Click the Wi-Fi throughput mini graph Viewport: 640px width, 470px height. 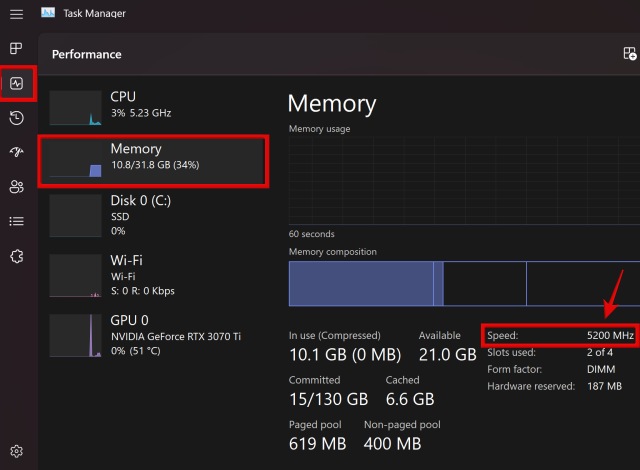click(76, 276)
